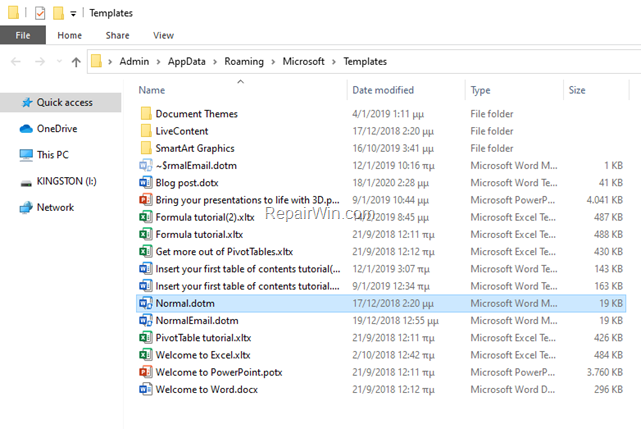This screenshot has width=641, height=429.
Task: Select the file name Blog post.dotx
Action: coord(187,183)
